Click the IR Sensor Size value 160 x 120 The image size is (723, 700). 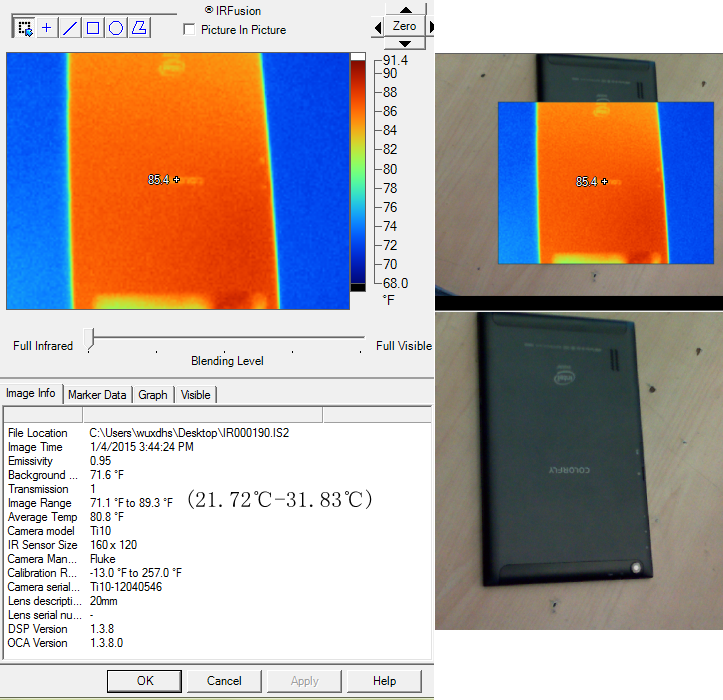pos(113,545)
